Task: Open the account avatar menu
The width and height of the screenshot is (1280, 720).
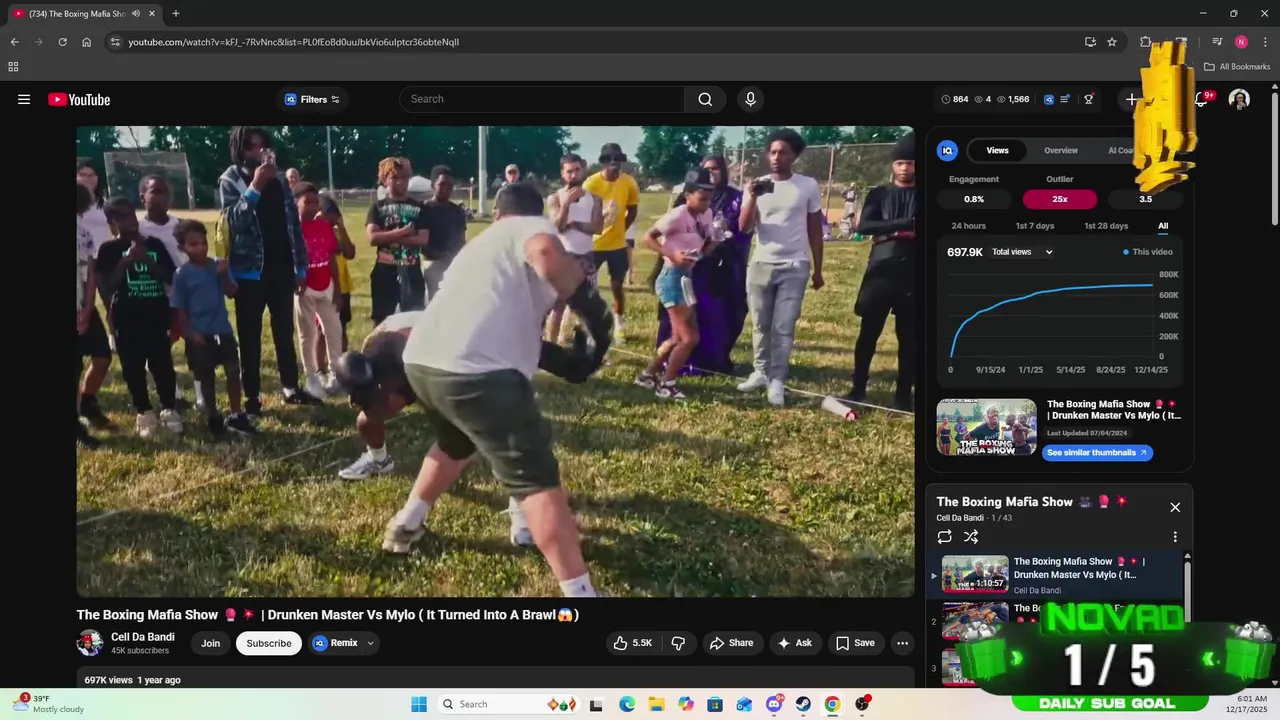Action: click(x=1239, y=99)
